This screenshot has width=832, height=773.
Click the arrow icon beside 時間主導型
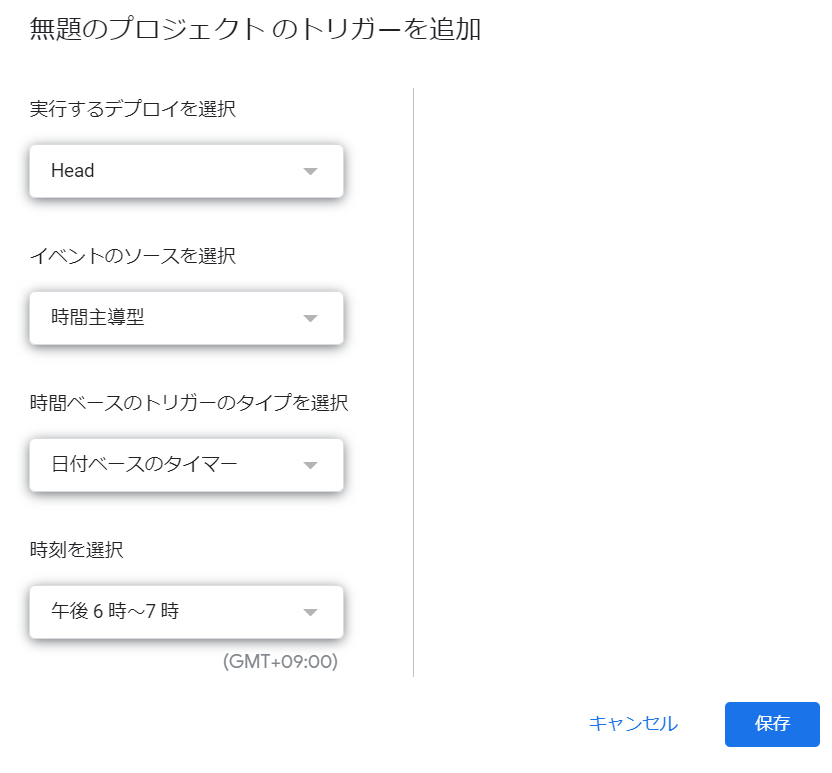(x=310, y=319)
